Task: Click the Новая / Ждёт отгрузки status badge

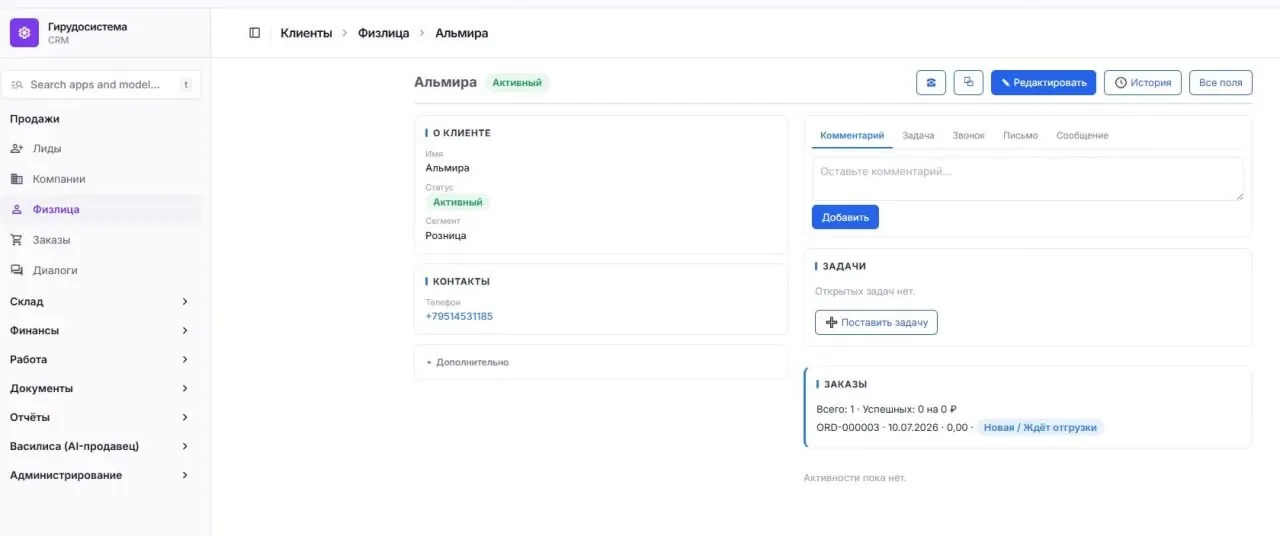Action: pyautogui.click(x=1040, y=427)
